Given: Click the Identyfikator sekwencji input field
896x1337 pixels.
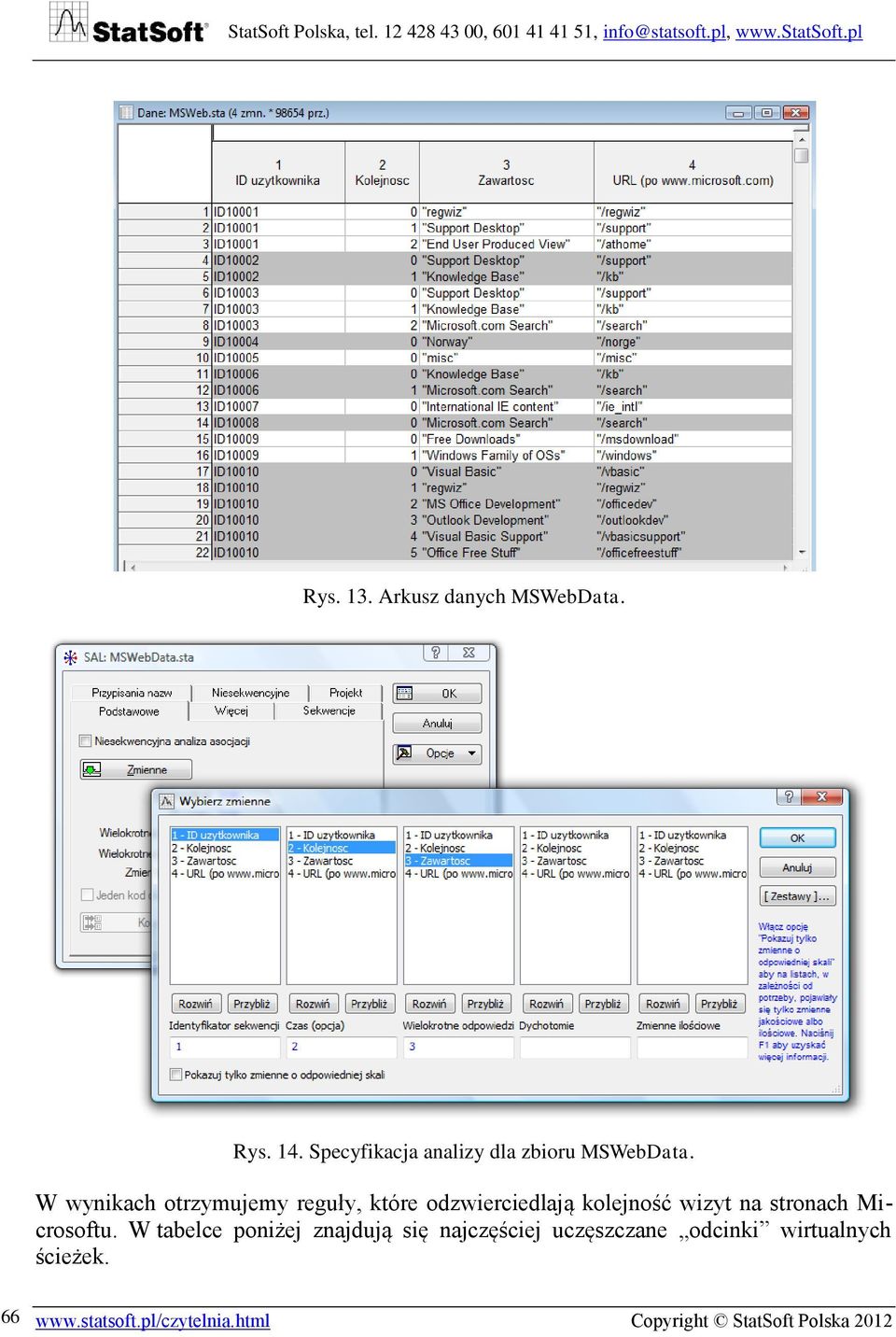Looking at the screenshot, I should [x=225, y=1047].
